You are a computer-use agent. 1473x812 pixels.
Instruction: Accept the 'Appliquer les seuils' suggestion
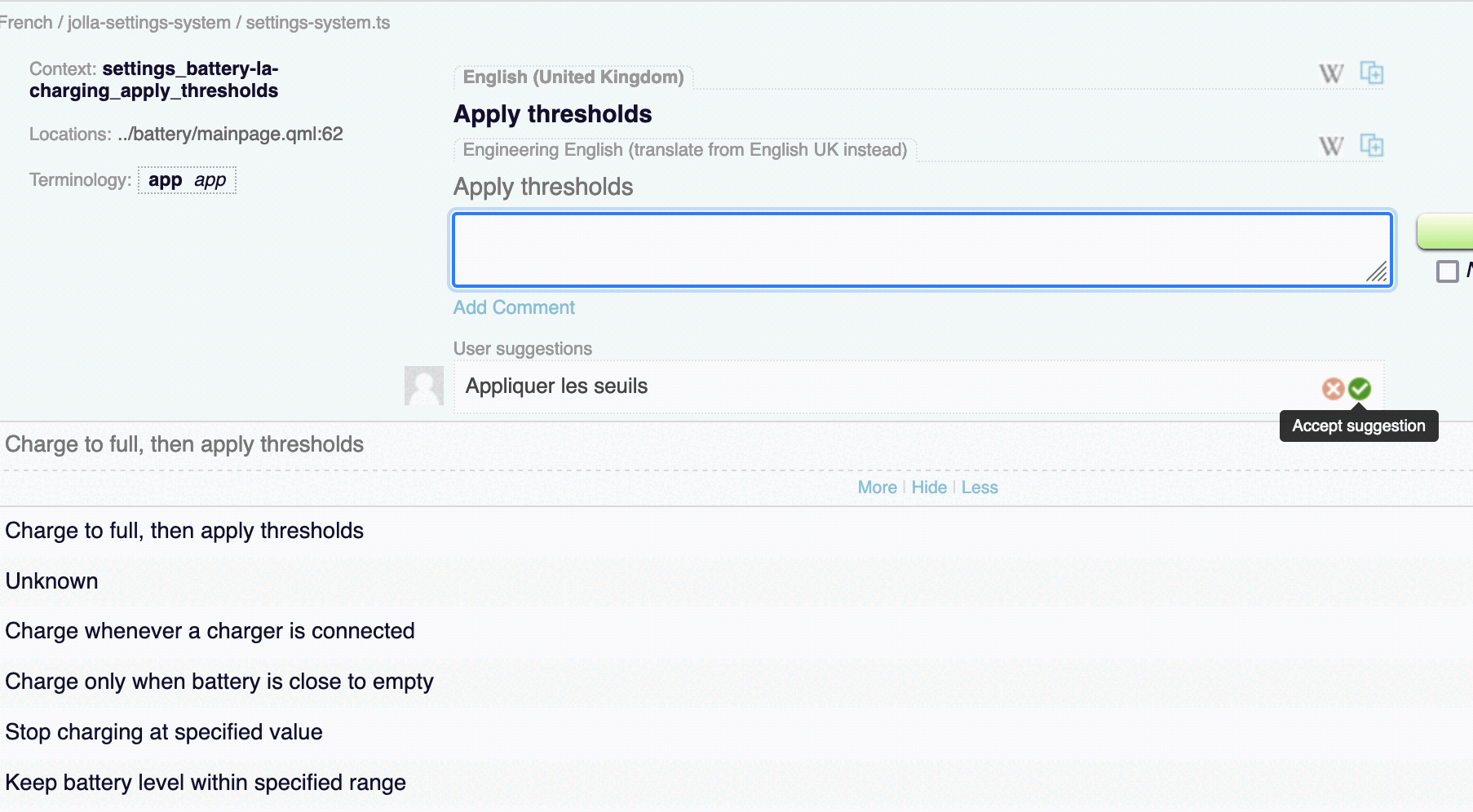1359,389
